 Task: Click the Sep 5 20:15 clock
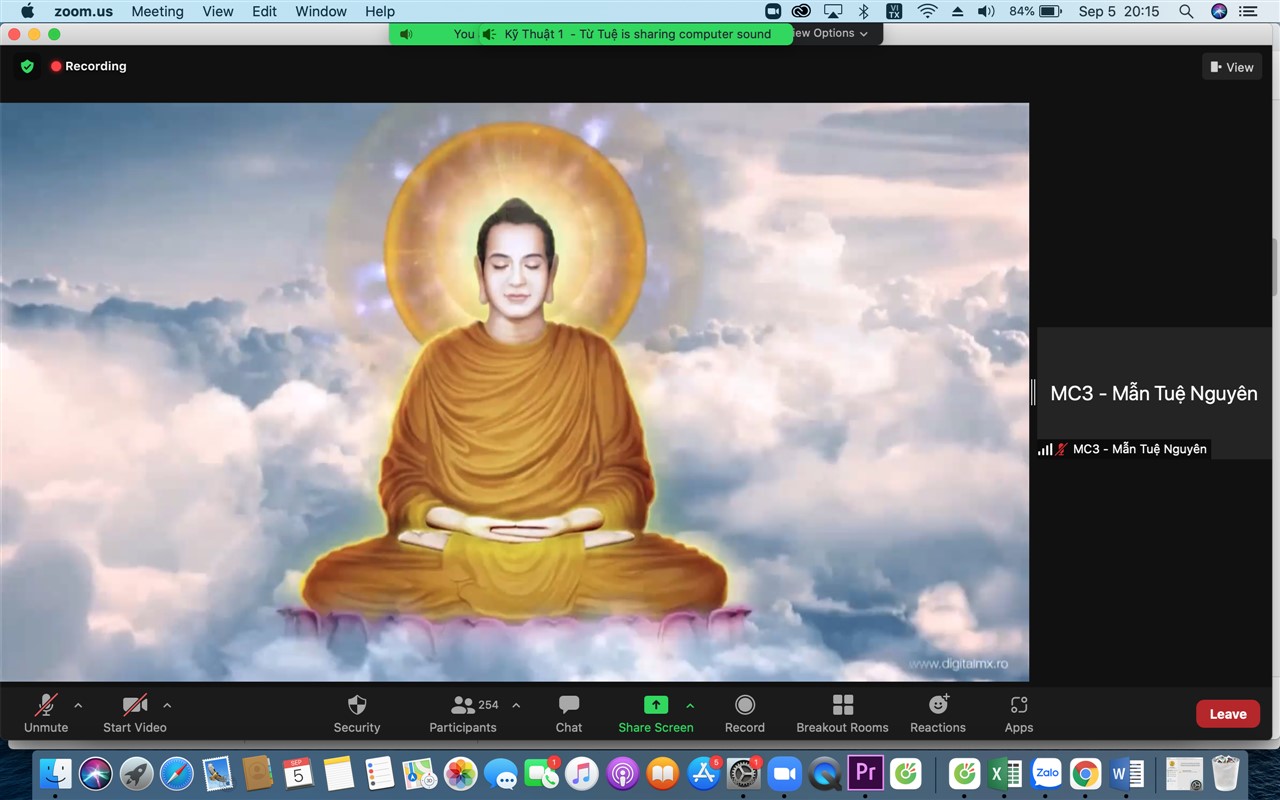[1119, 11]
